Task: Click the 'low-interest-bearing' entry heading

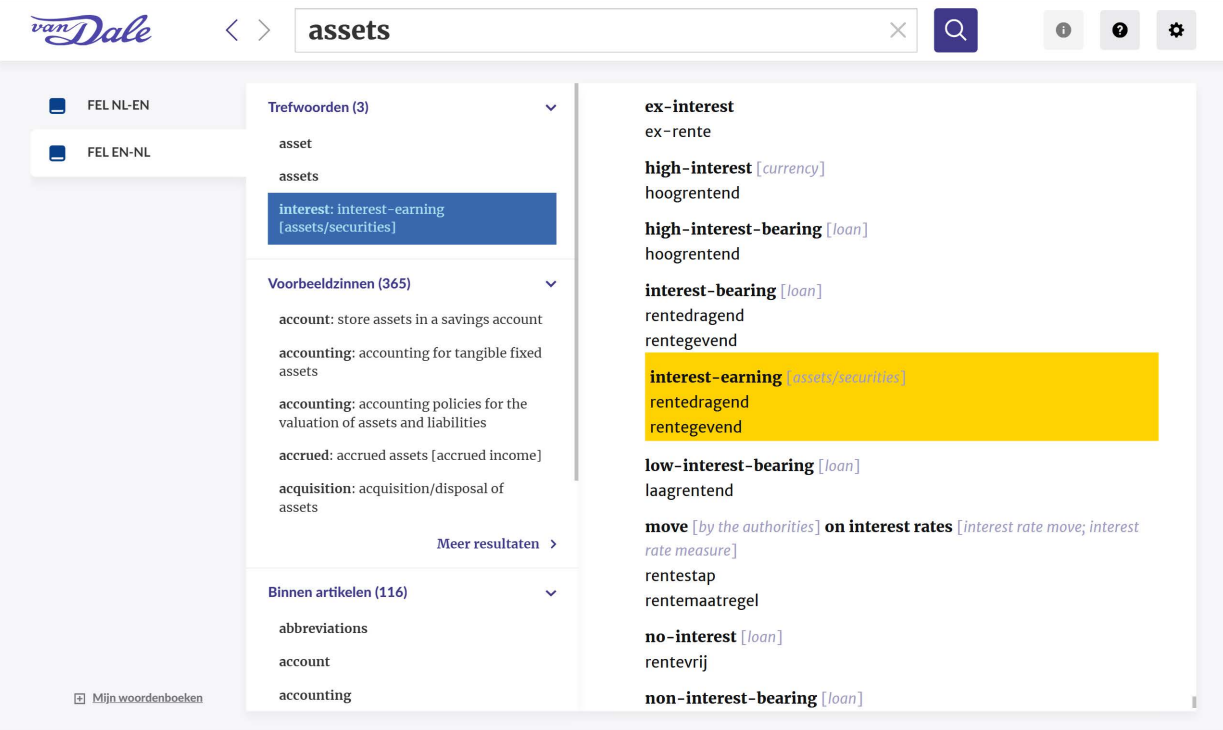Action: click(729, 465)
